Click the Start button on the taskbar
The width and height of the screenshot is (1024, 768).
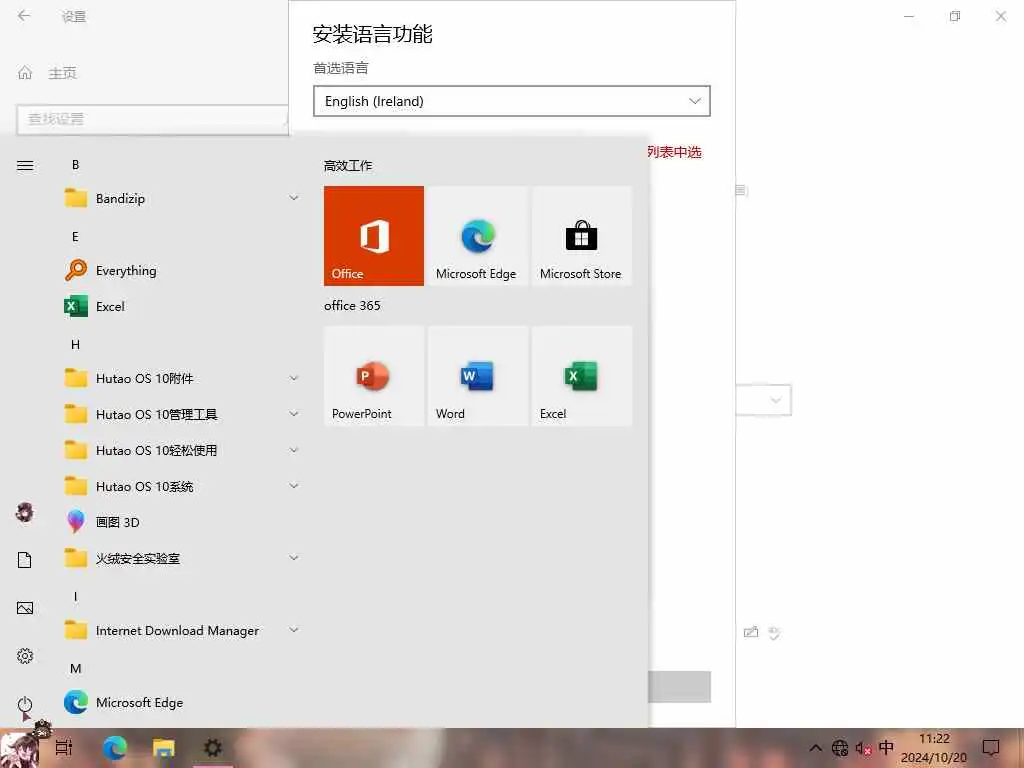(20, 748)
